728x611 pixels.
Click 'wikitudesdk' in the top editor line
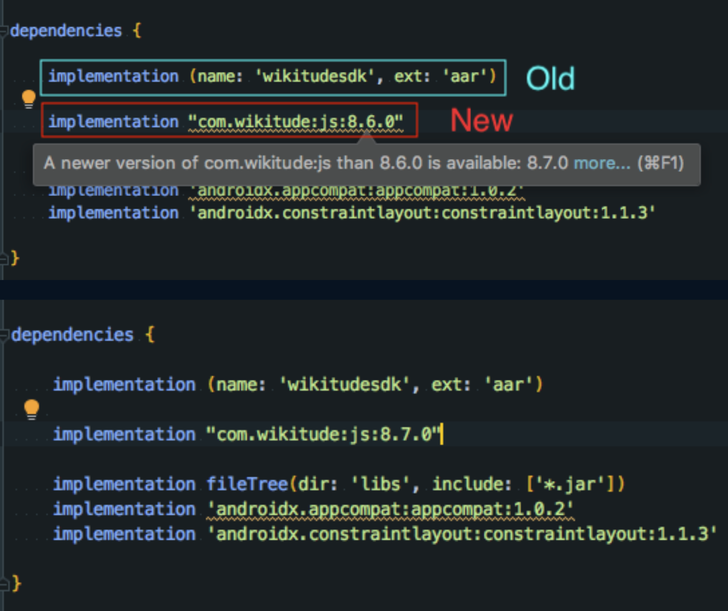tap(315, 76)
